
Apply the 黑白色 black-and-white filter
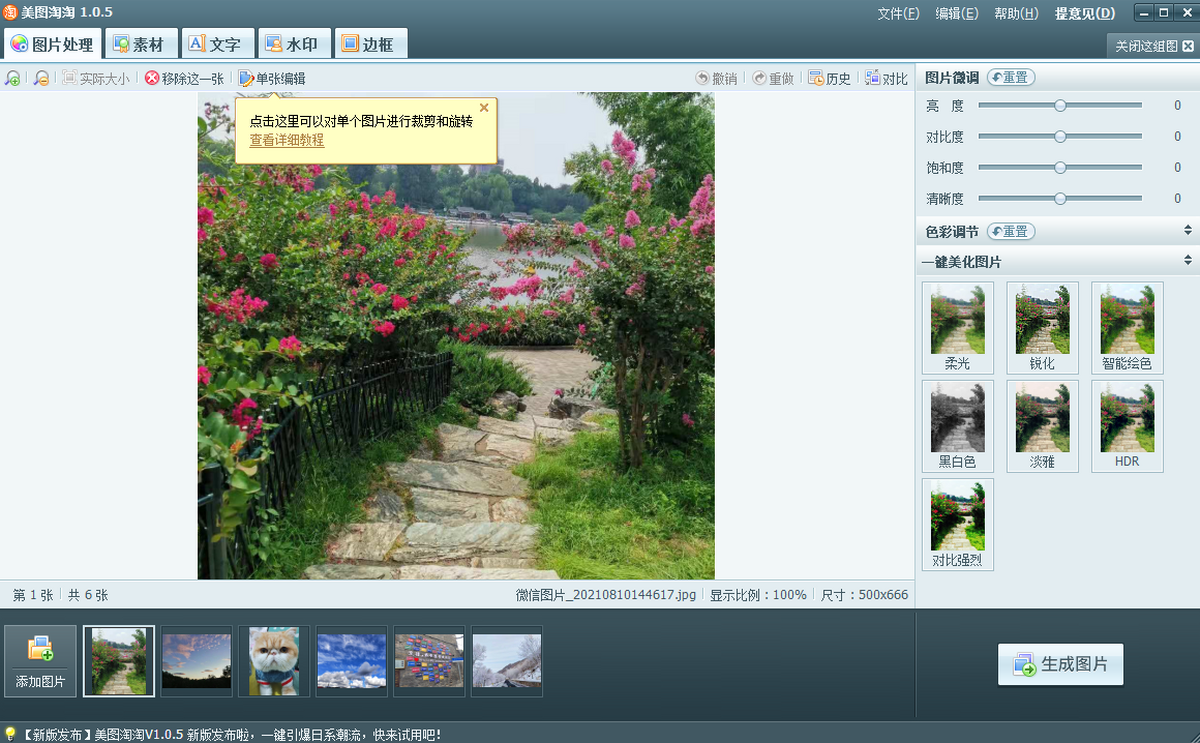(957, 425)
